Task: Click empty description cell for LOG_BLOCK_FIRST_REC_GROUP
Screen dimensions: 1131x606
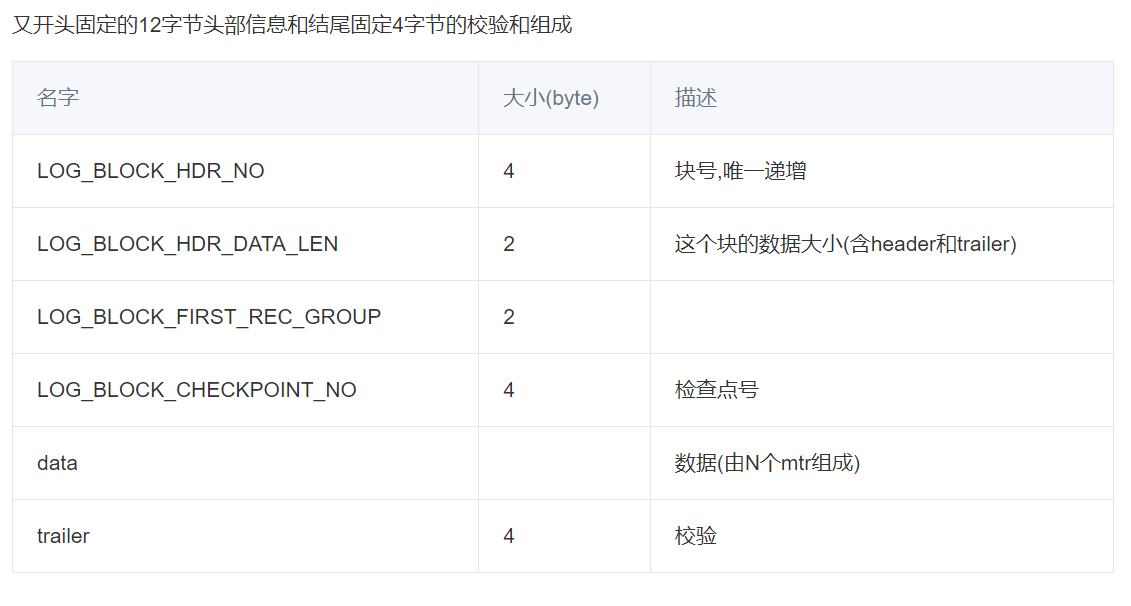Action: tap(881, 317)
